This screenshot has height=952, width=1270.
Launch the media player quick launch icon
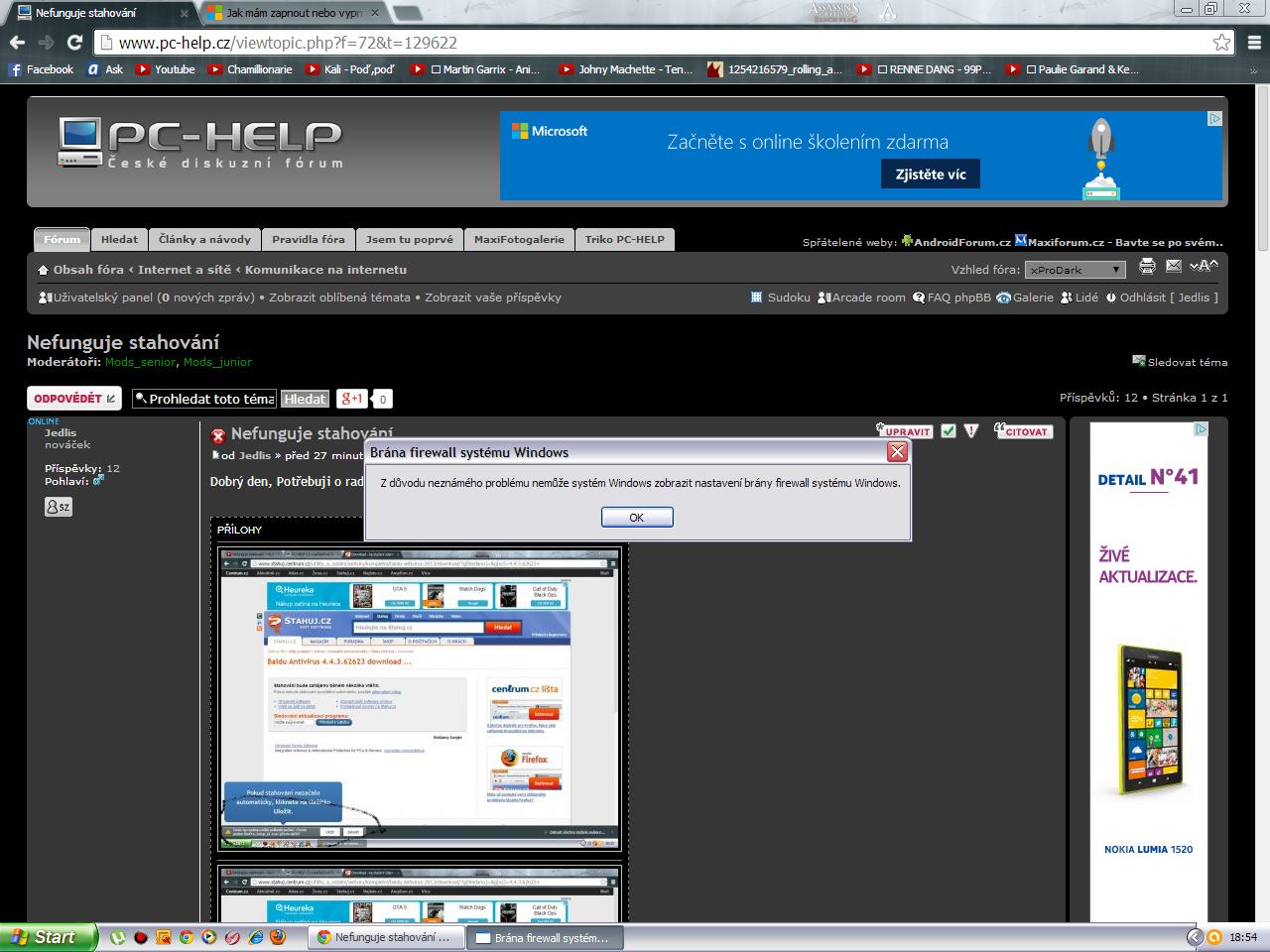click(x=209, y=937)
